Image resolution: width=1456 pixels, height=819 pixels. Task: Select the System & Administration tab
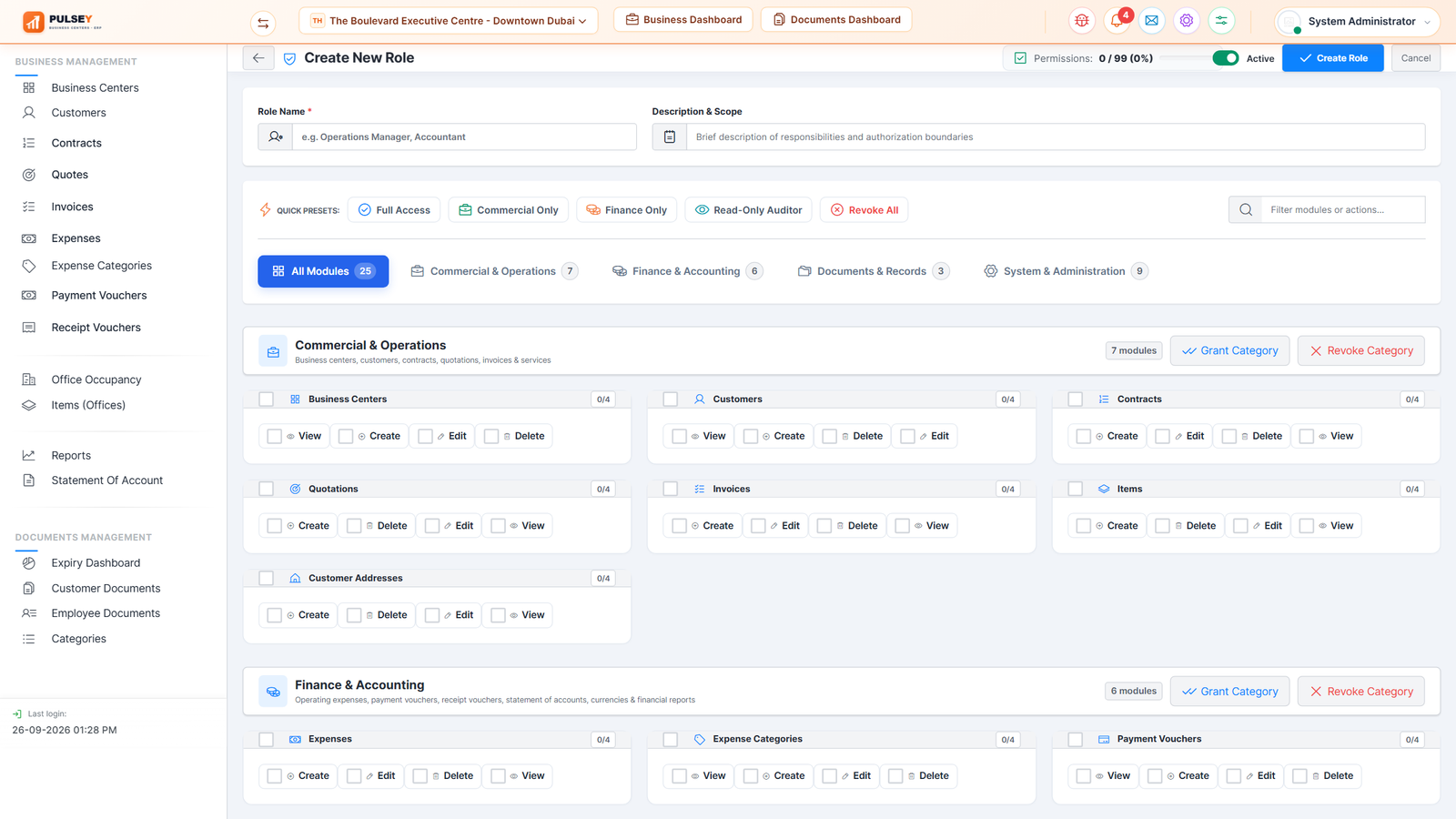click(1066, 271)
